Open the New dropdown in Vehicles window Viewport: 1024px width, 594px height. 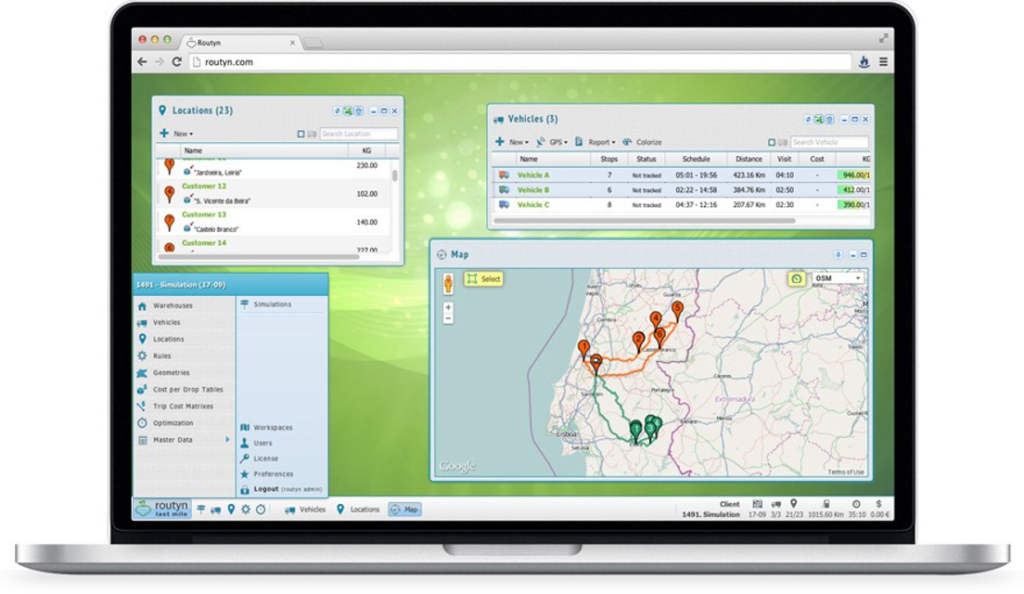click(512, 142)
